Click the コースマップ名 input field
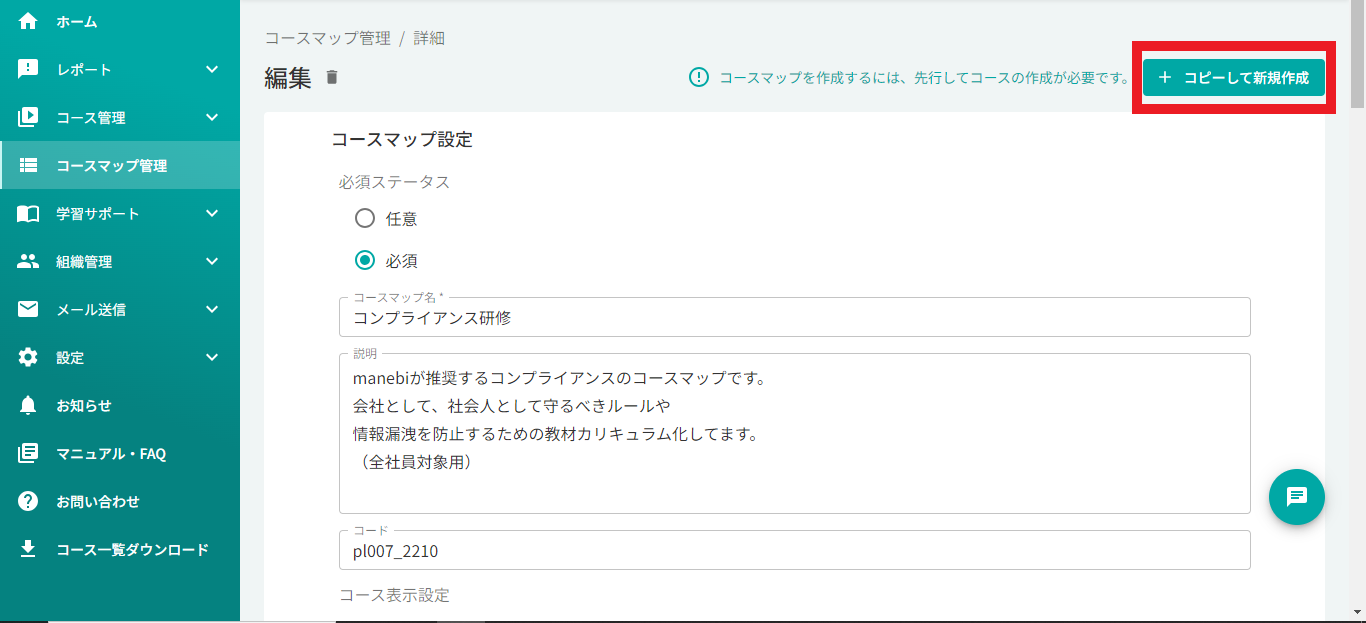 click(x=795, y=318)
